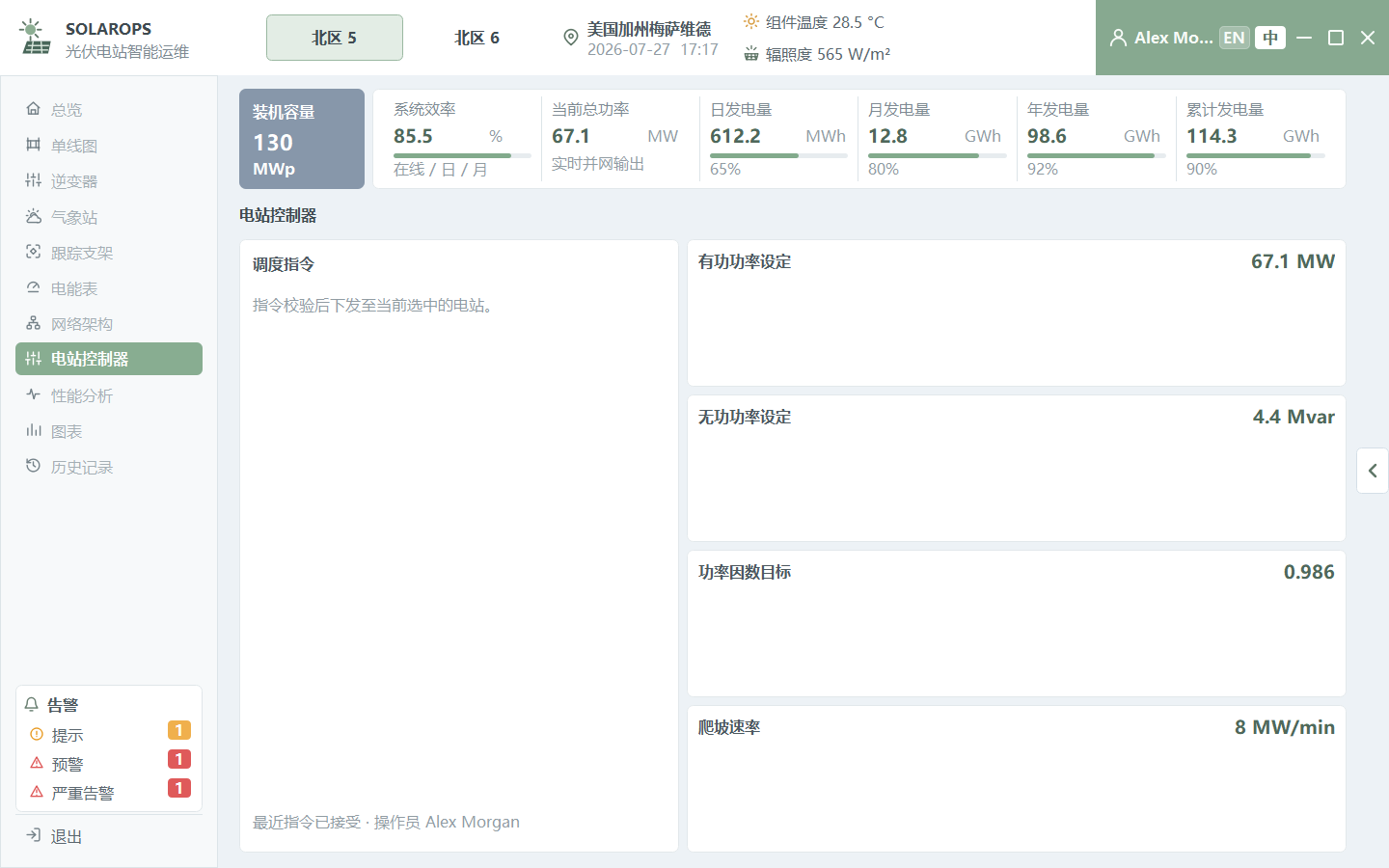Viewport: 1389px width, 868px height.
Task: Go to 逆变器 inverter icon in sidebar
Action: pyautogui.click(x=34, y=180)
